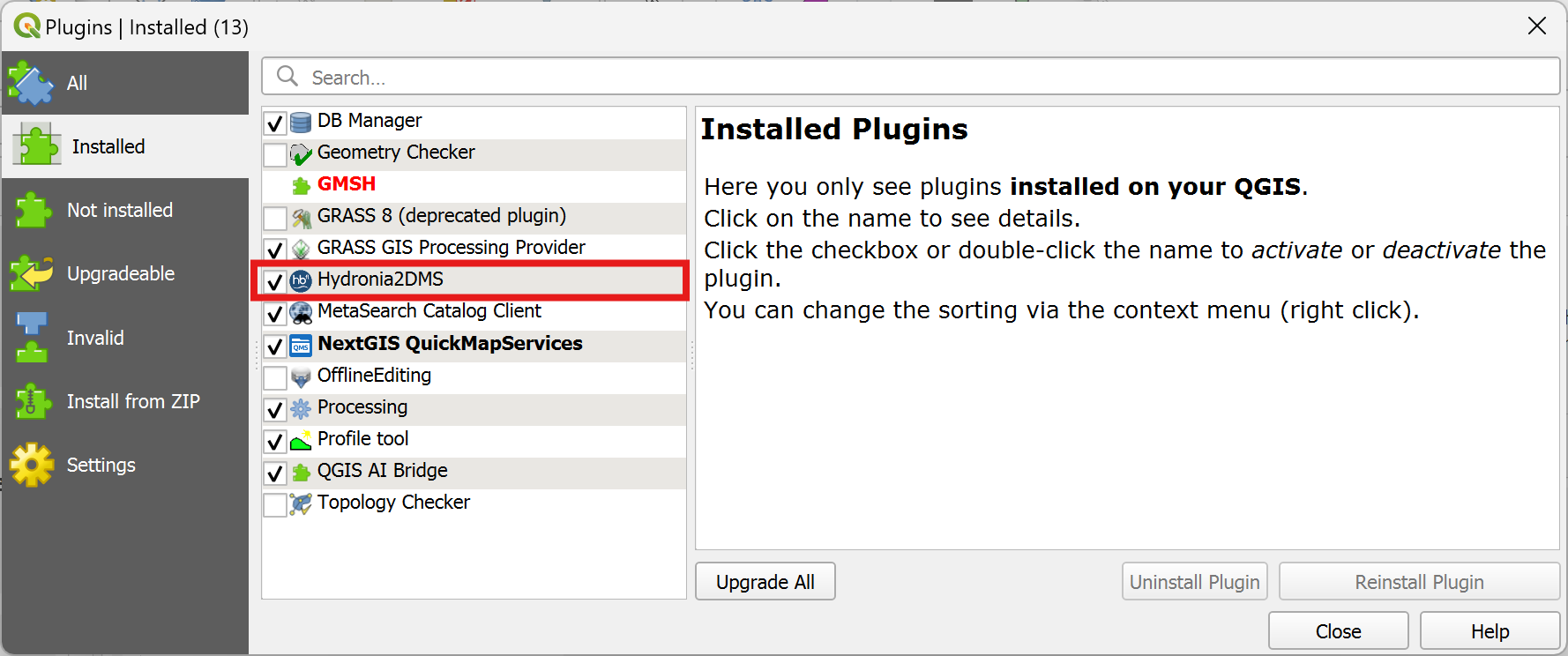Disable the DB Manager plugin checkbox
1568x656 pixels.
click(x=275, y=123)
